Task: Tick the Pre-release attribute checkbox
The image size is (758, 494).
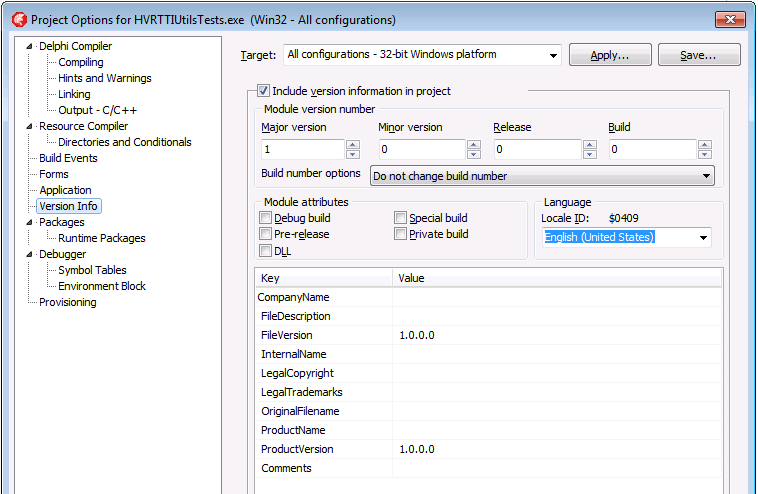Action: coord(266,234)
